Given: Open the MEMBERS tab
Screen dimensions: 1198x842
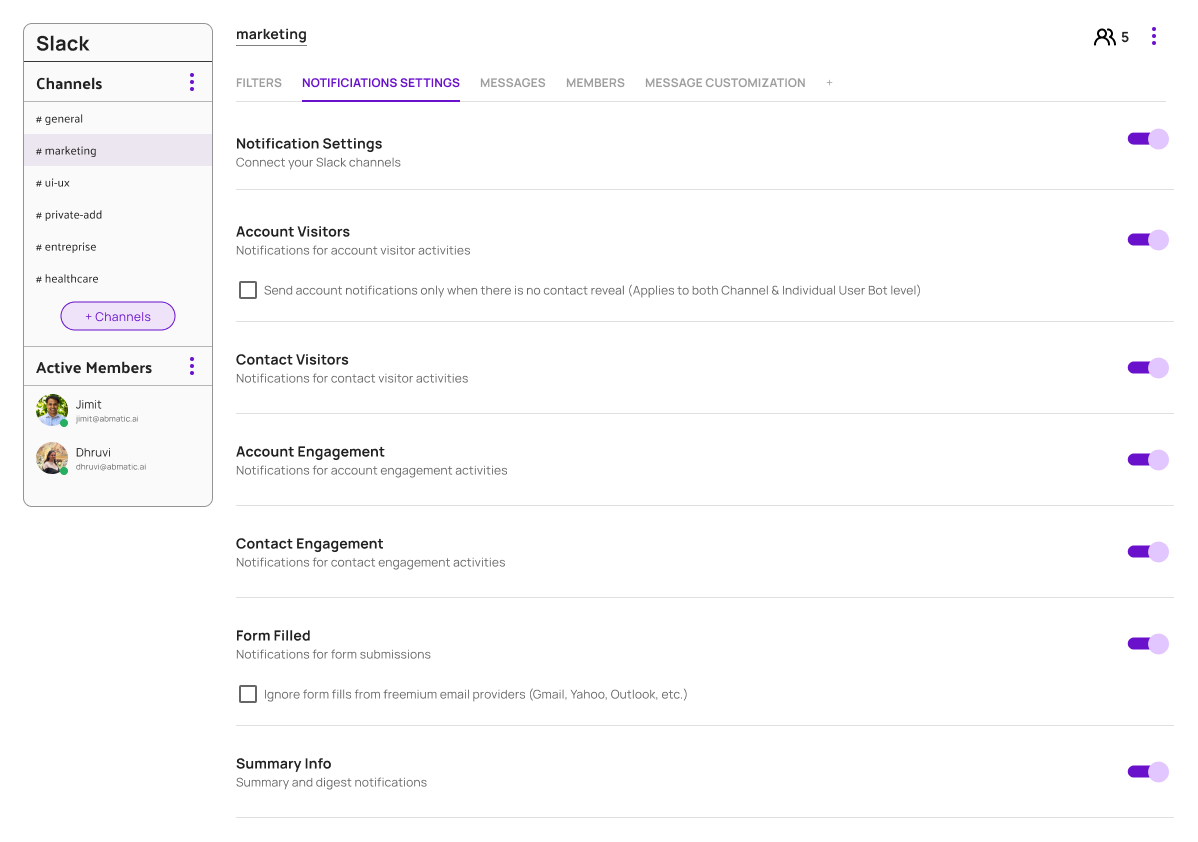Looking at the screenshot, I should 594,83.
